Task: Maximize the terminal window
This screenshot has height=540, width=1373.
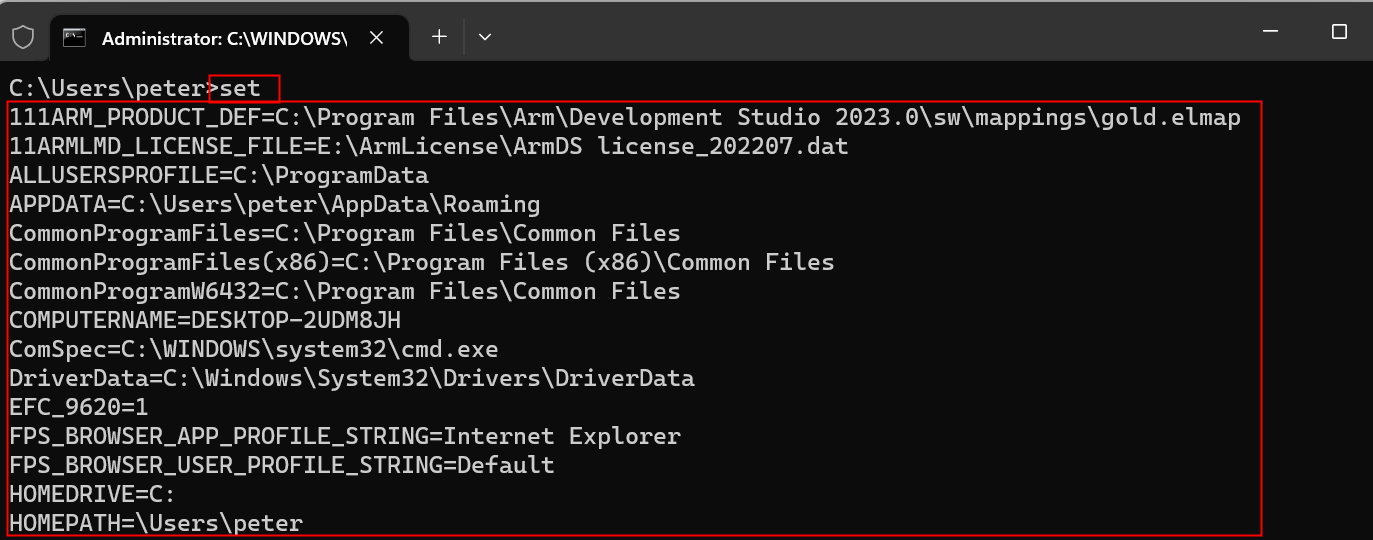Action: (1340, 32)
